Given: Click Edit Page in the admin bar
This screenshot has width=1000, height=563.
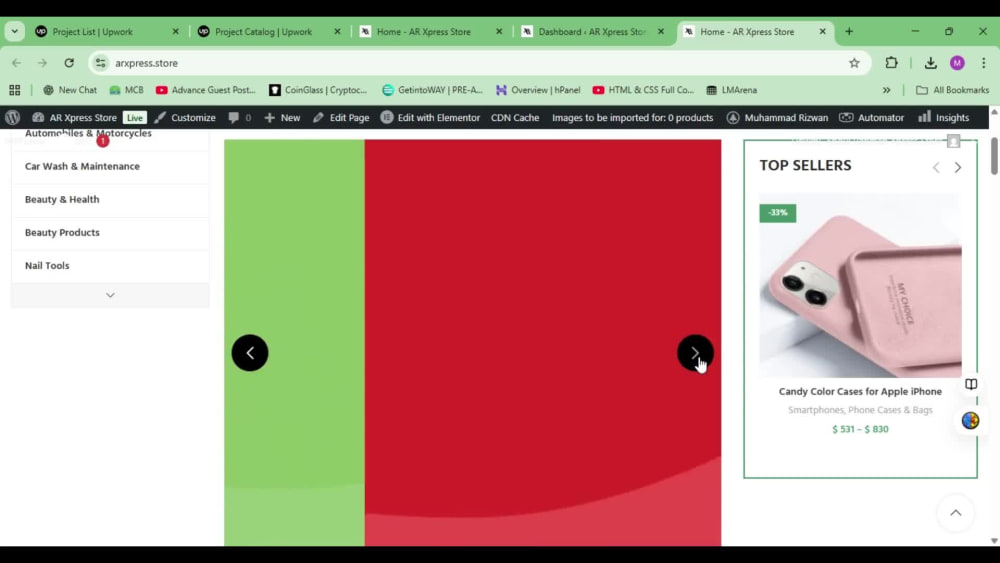Looking at the screenshot, I should (341, 117).
